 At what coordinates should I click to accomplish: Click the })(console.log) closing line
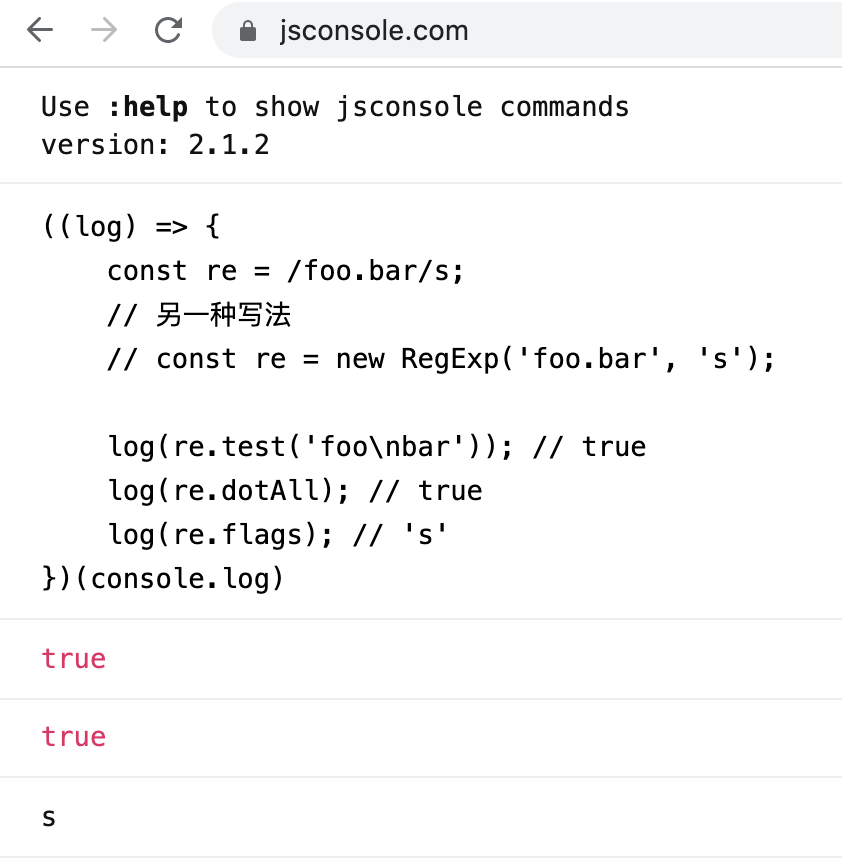point(163,579)
